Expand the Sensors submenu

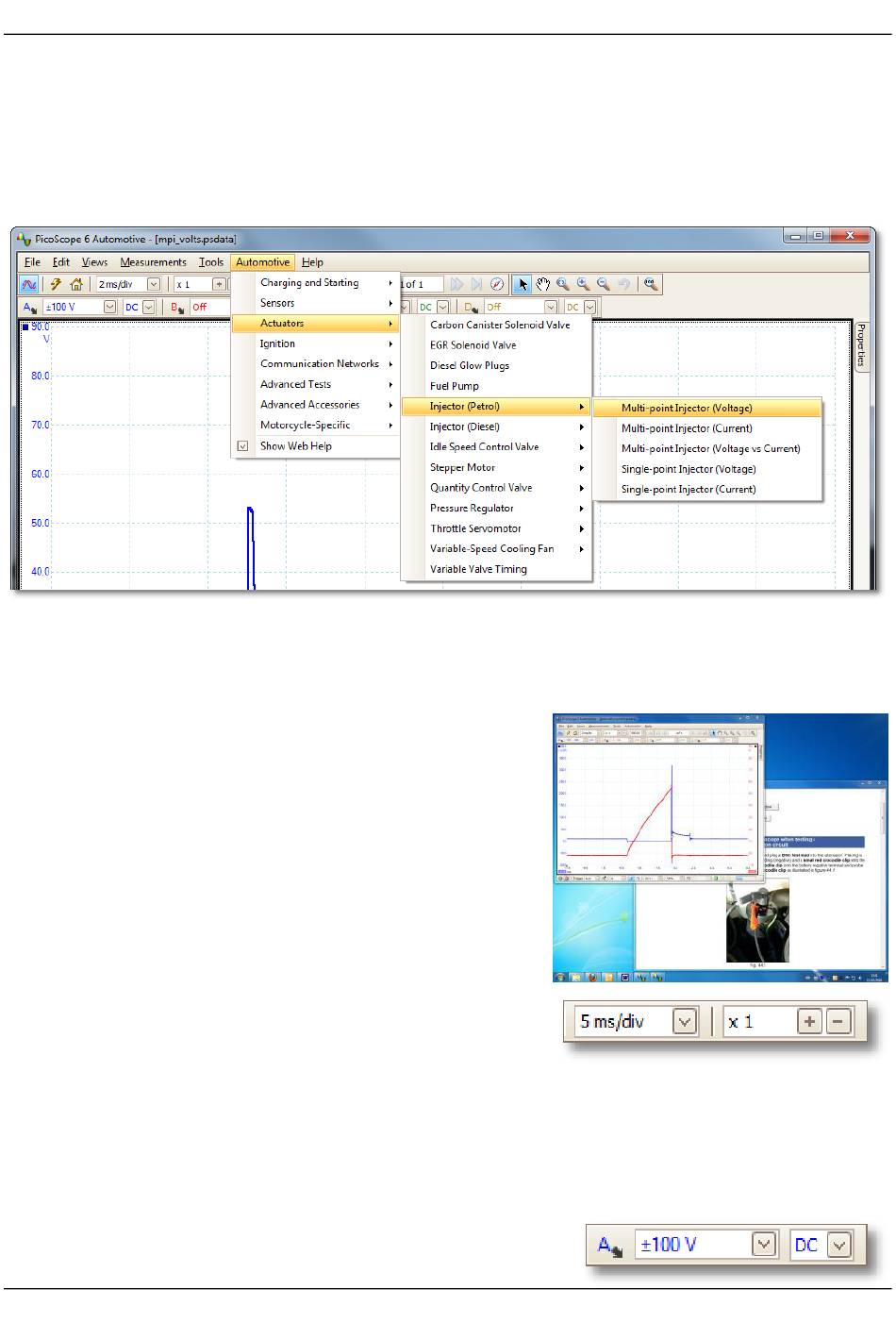coord(316,303)
